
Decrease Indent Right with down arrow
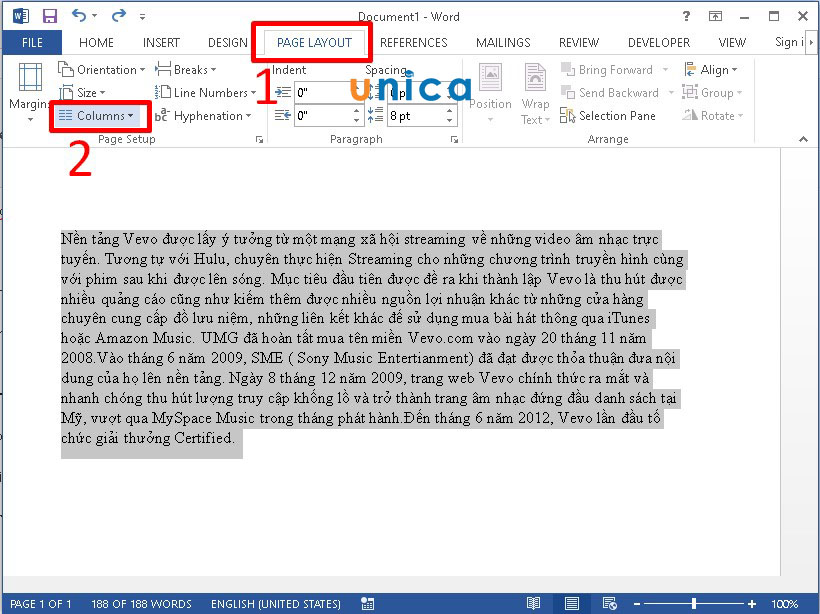[x=356, y=120]
